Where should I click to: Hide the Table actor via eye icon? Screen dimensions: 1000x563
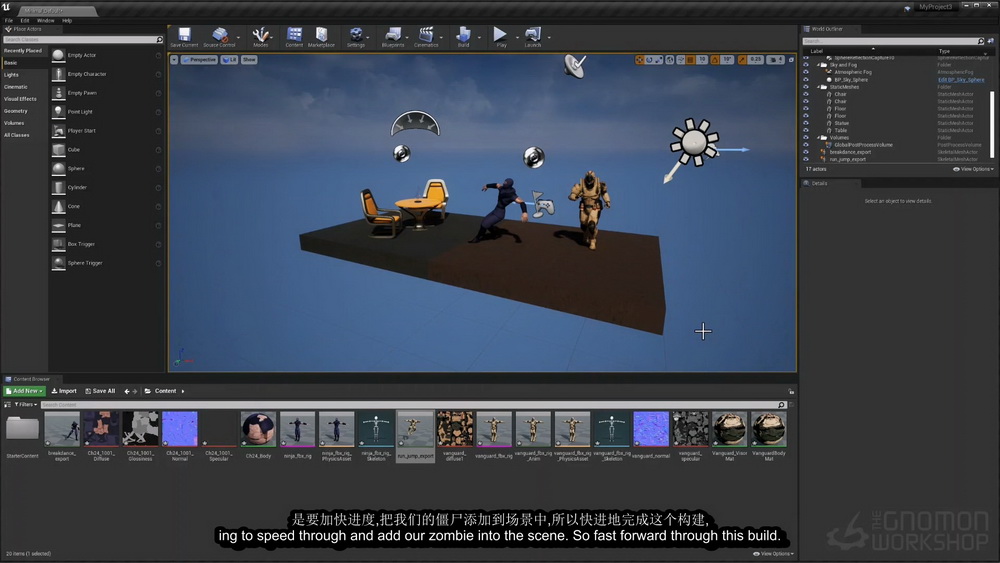(806, 130)
